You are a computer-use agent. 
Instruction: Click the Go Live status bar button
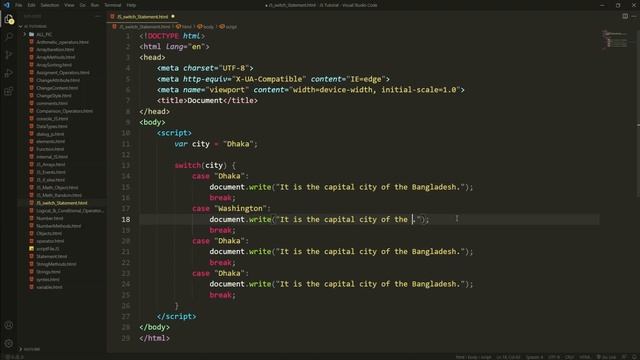click(606, 357)
